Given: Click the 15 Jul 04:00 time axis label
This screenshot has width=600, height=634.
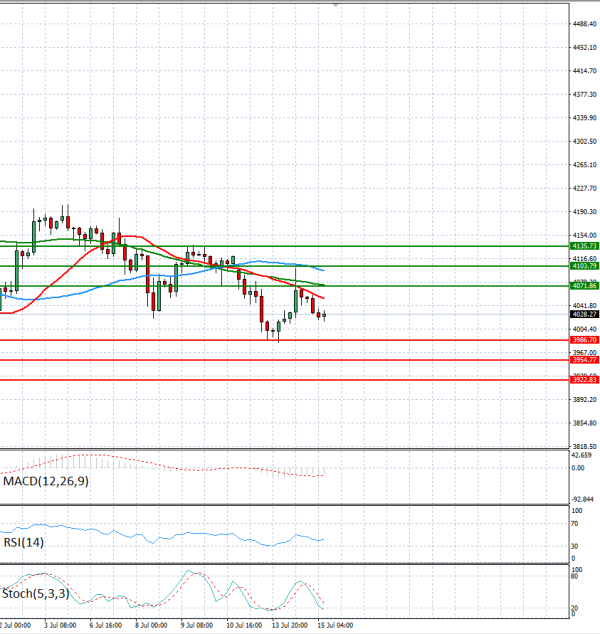Looking at the screenshot, I should click(335, 625).
